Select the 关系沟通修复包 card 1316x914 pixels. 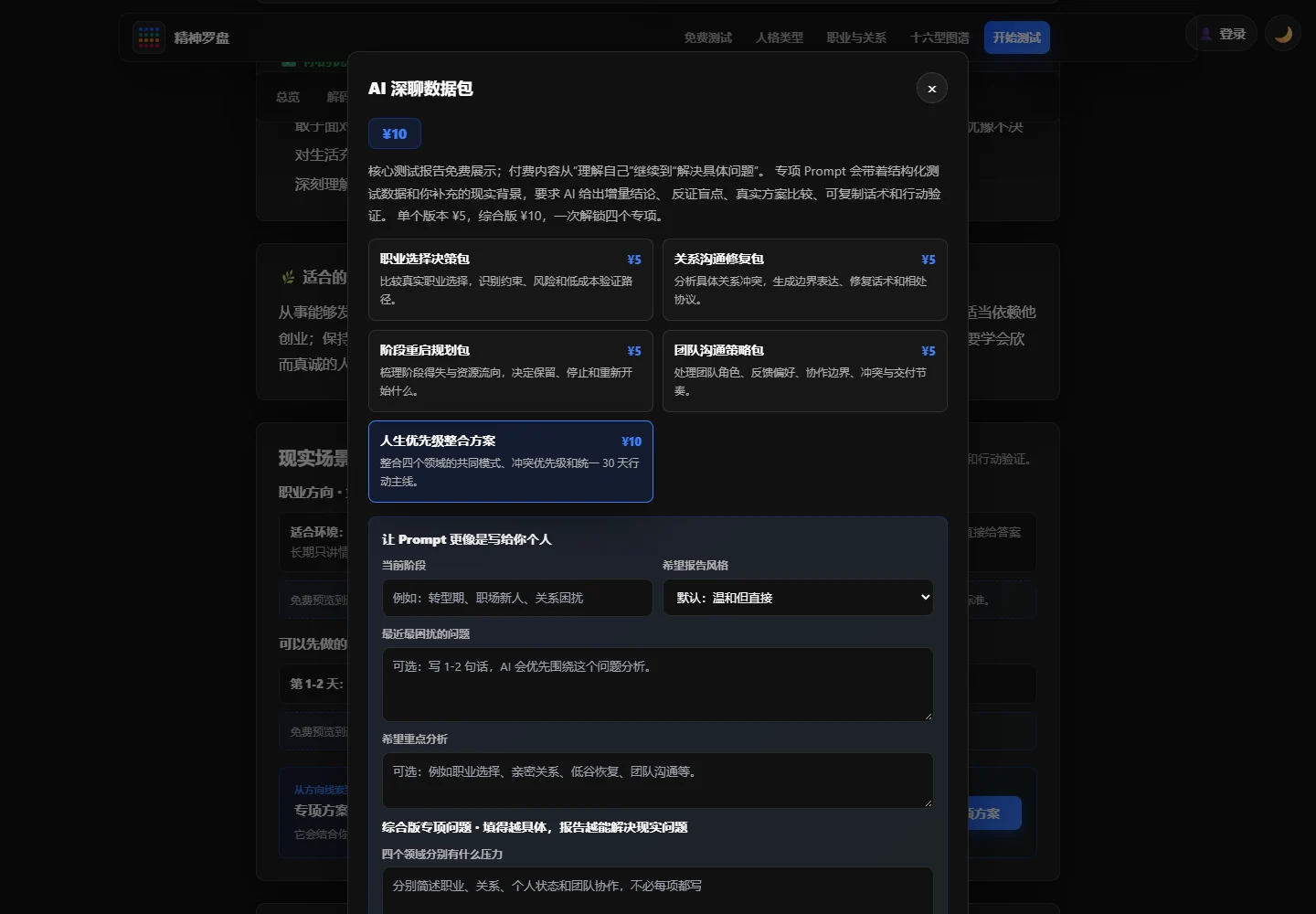point(805,280)
